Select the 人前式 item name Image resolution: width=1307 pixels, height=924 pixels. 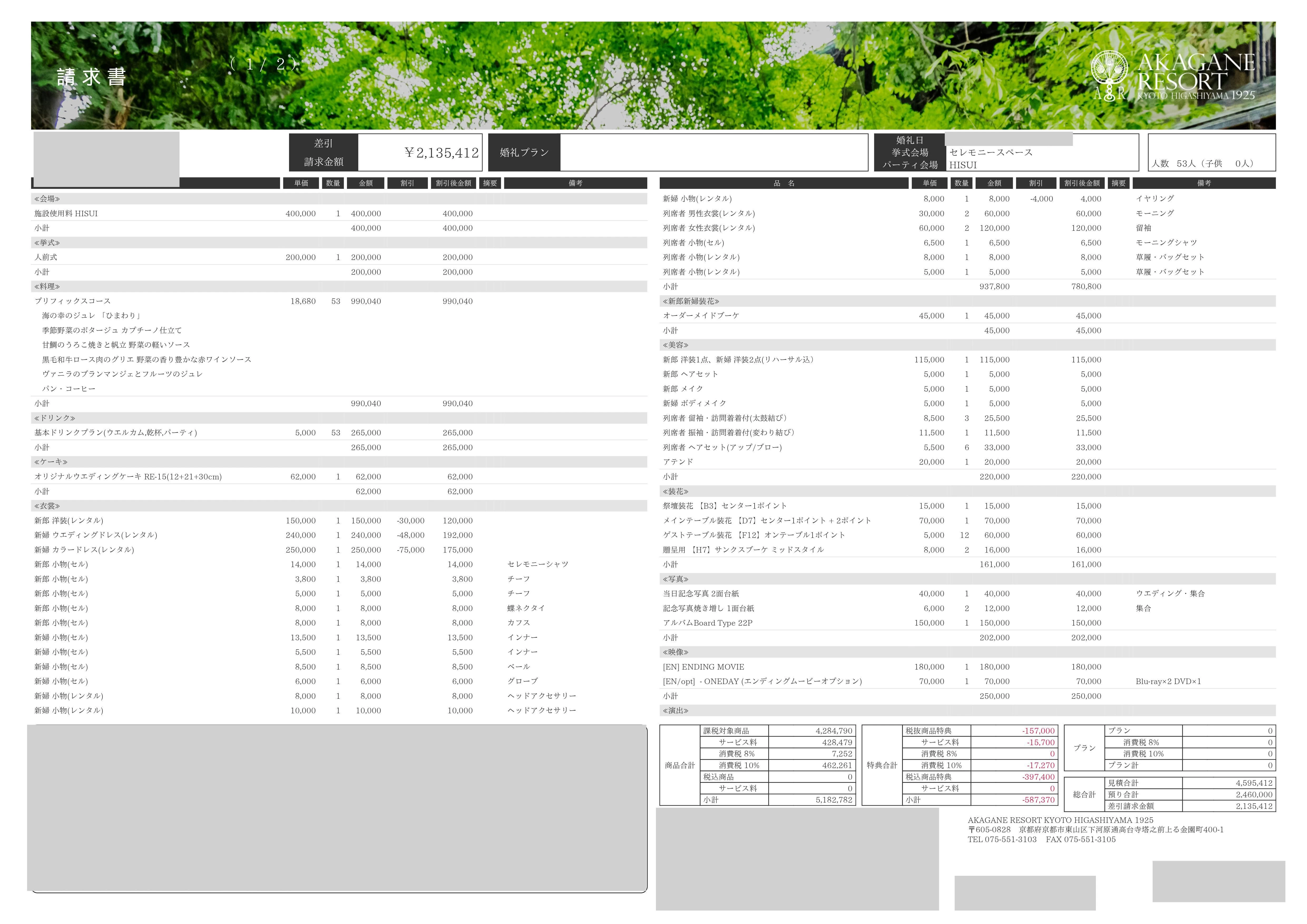(46, 257)
